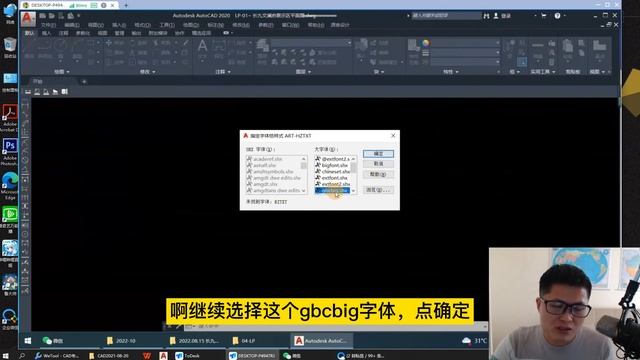Switch to the 管理 ribbon tab

point(119,33)
